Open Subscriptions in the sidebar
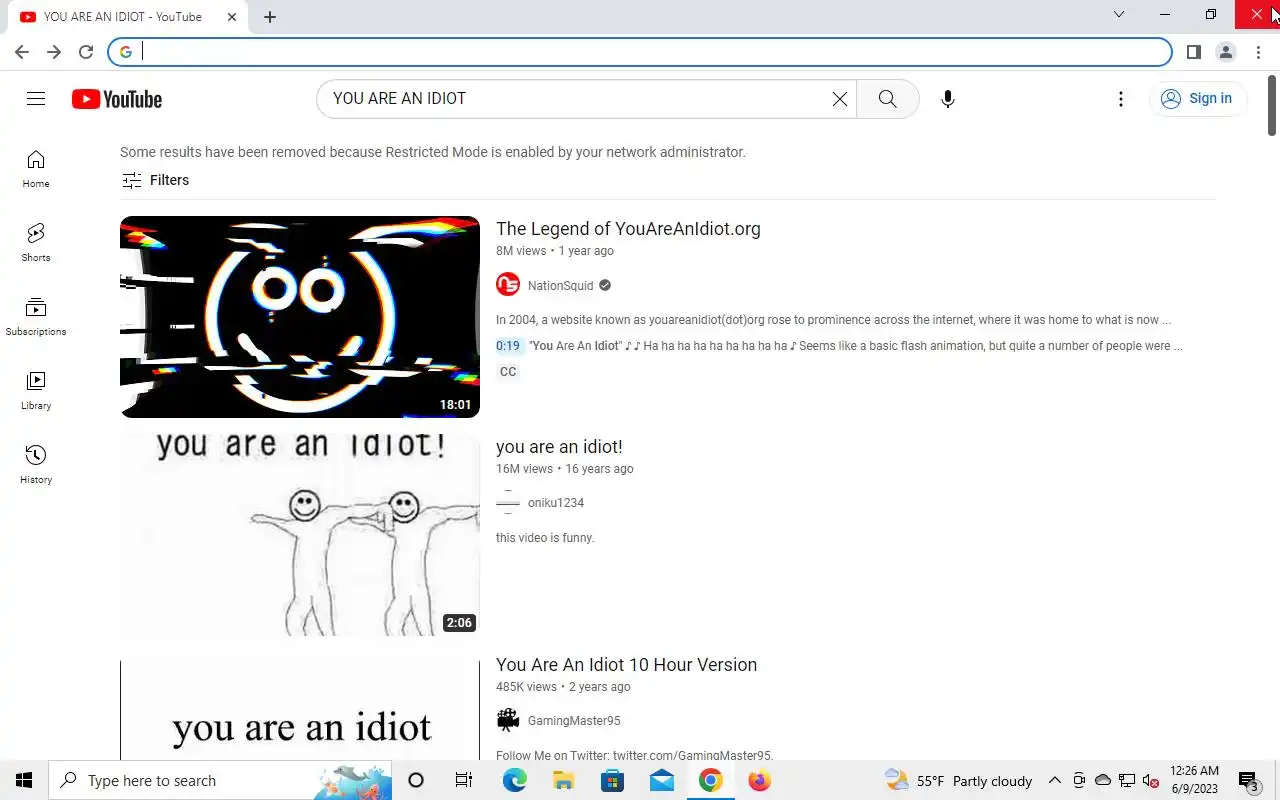Viewport: 1280px width, 800px height. coord(36,317)
